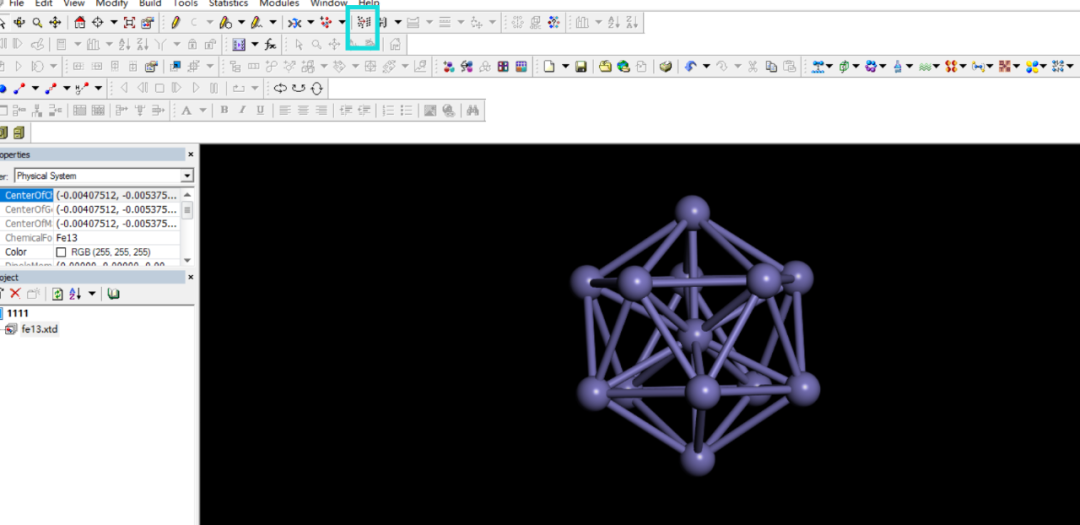Screen dimensions: 1080x525
Task: Open dropdown arrow beside new document icon
Action: click(x=565, y=67)
